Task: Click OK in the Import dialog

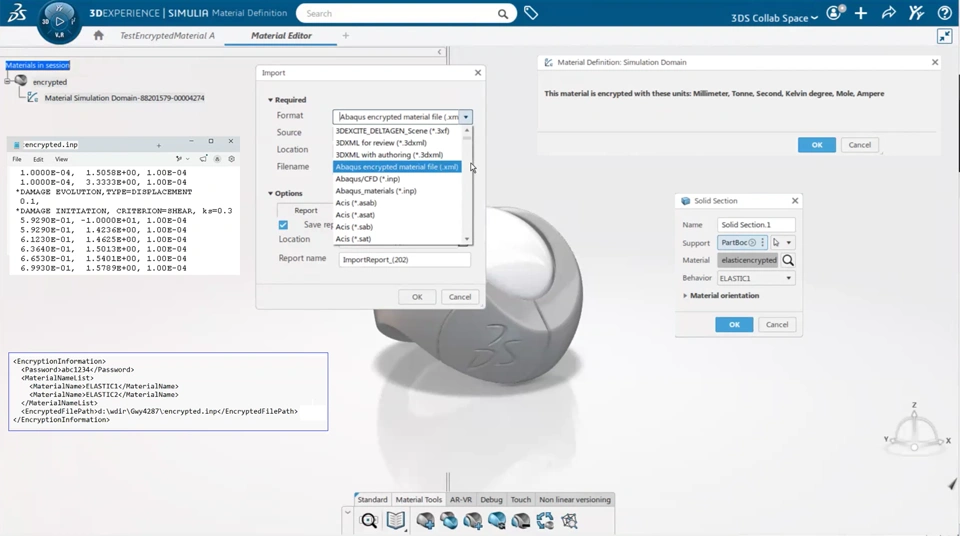Action: pos(417,296)
